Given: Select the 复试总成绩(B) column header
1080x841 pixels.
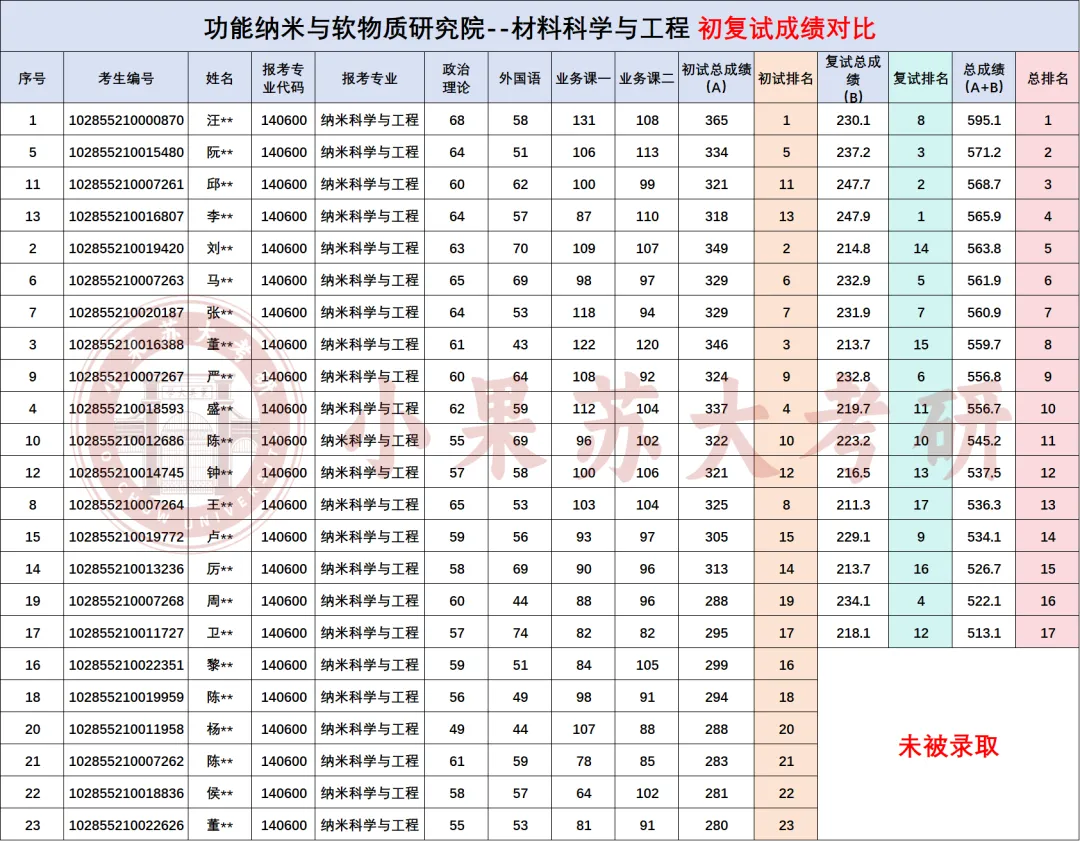Looking at the screenshot, I should tap(853, 78).
